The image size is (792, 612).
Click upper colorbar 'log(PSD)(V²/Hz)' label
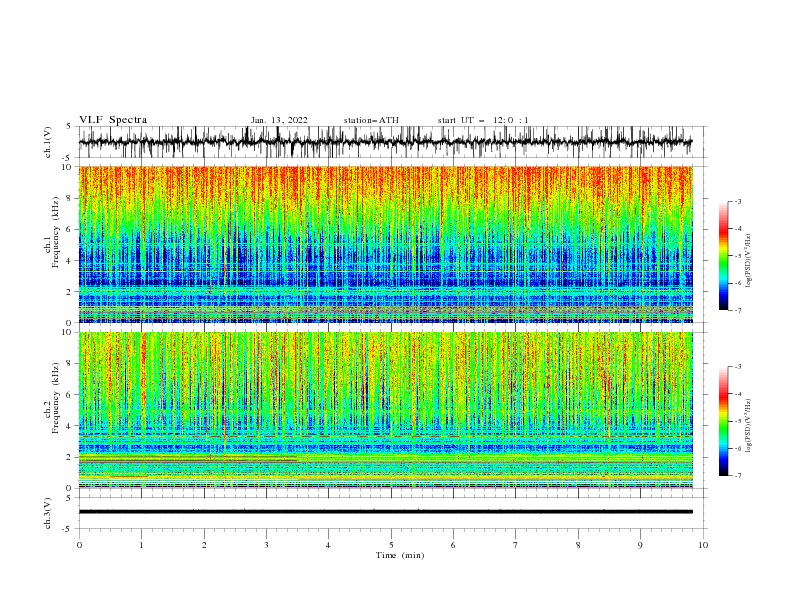pyautogui.click(x=748, y=261)
